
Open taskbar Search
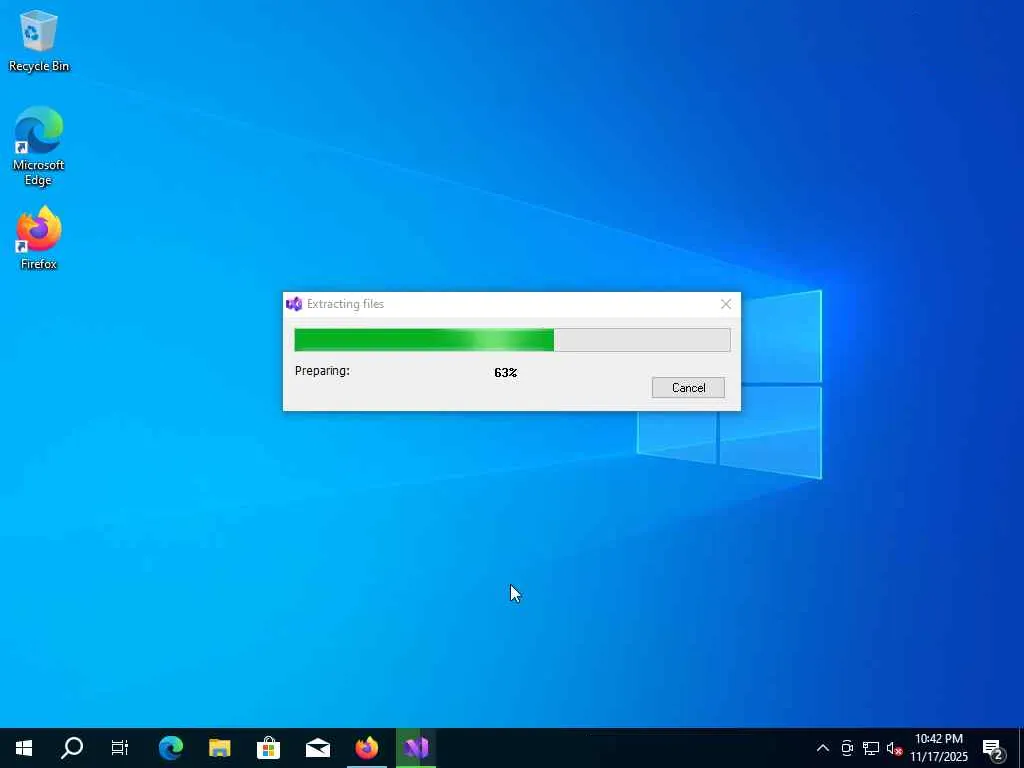click(x=72, y=748)
